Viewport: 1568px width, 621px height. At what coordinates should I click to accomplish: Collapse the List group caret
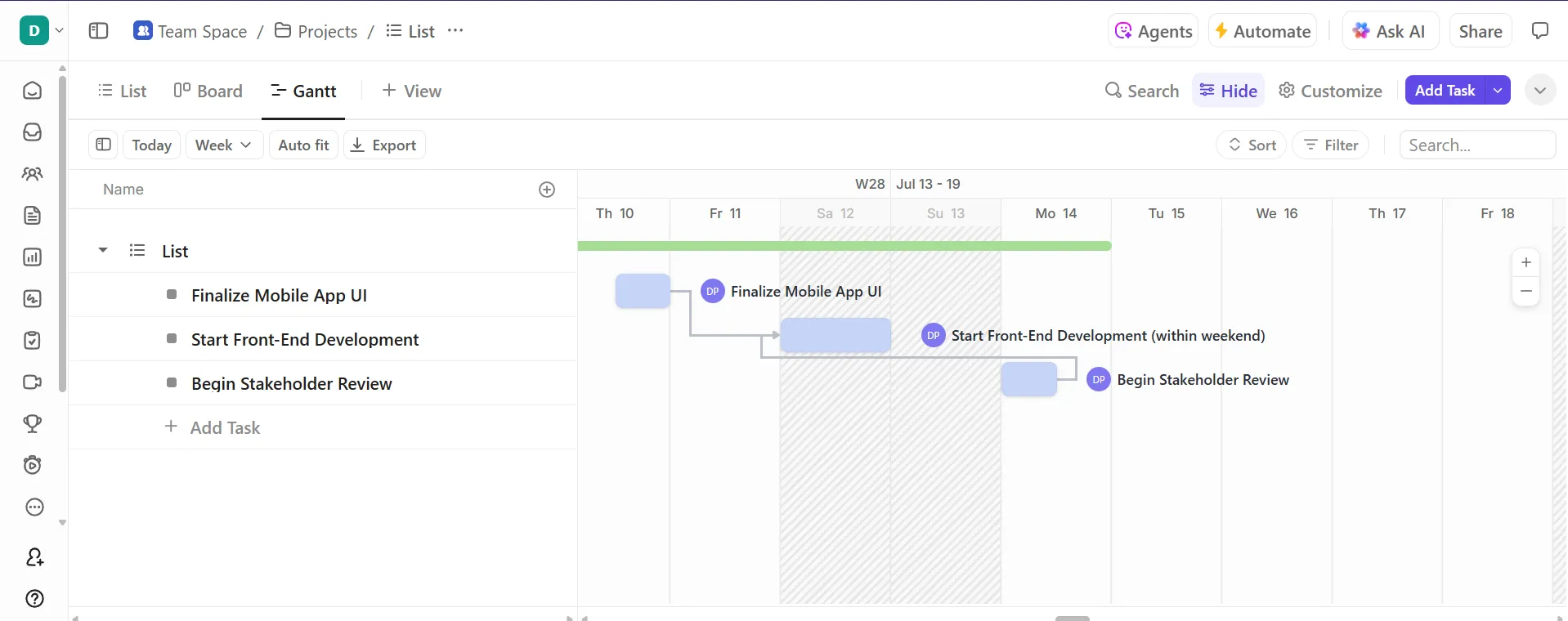(x=103, y=250)
